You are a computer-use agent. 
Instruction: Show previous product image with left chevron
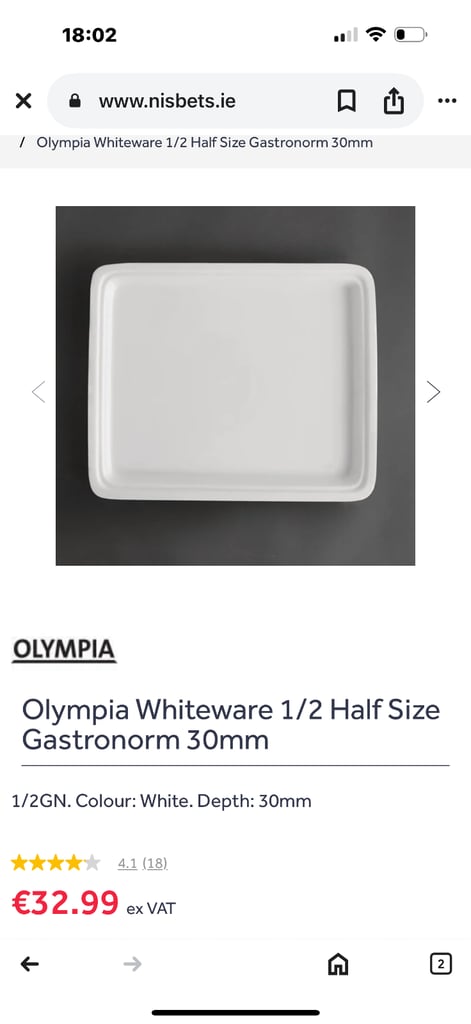point(39,391)
